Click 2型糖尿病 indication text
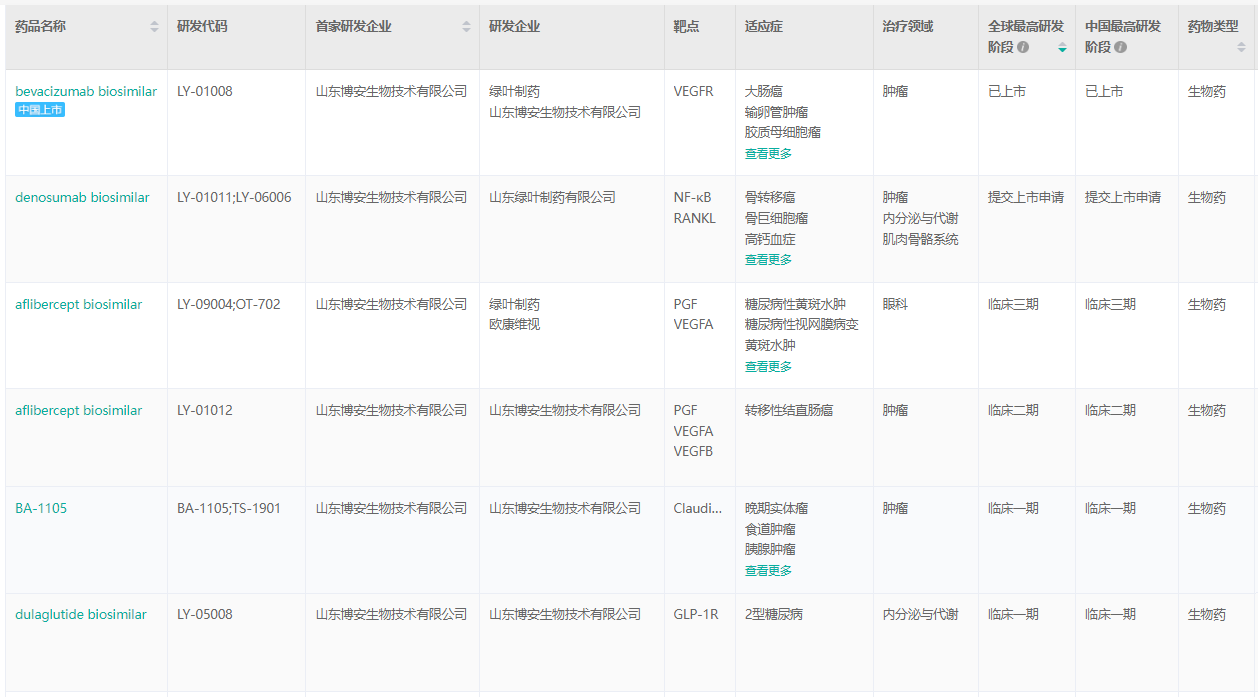Screen dimensions: 1258x697 coord(774,614)
